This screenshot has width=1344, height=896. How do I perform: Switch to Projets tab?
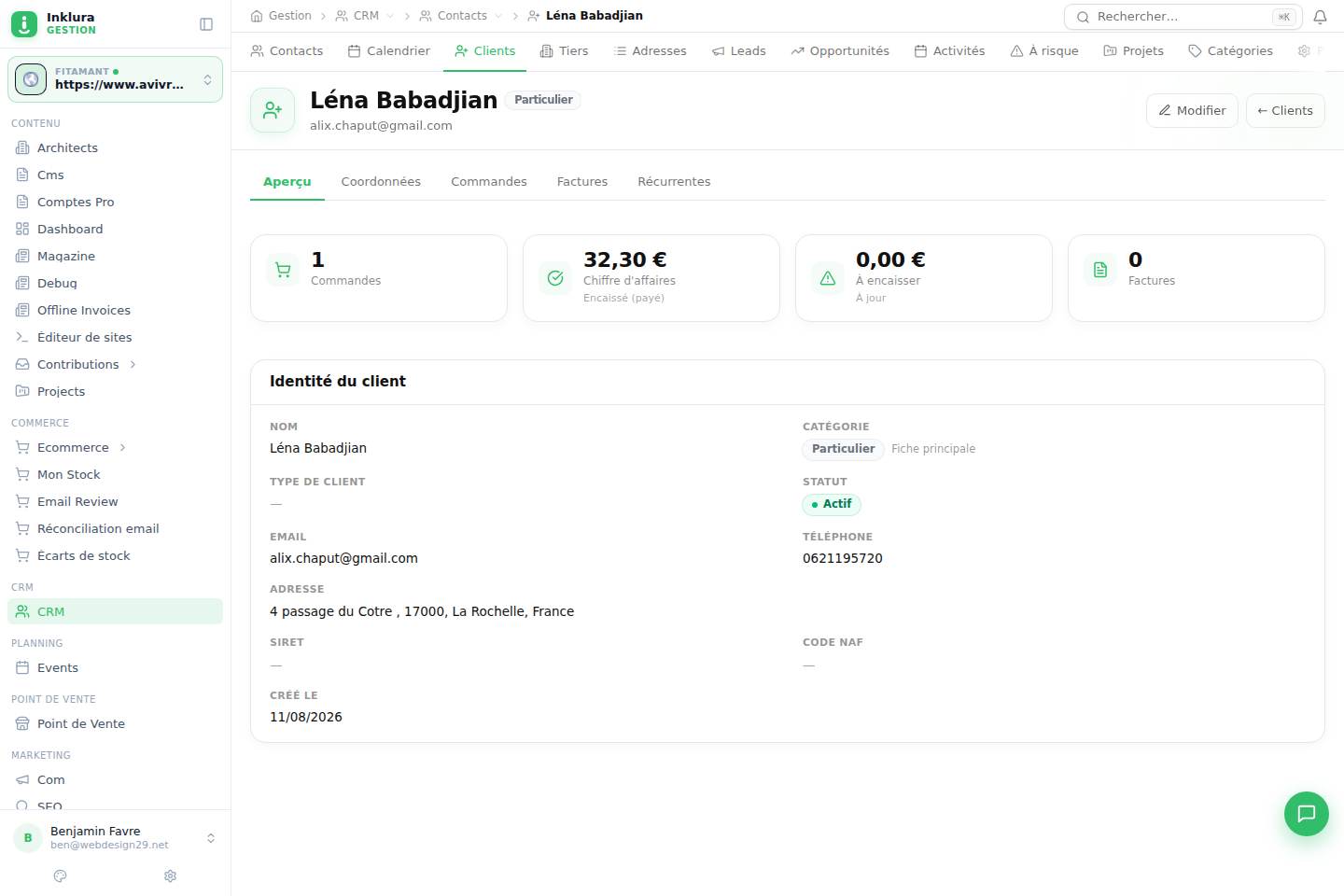[x=1134, y=51]
